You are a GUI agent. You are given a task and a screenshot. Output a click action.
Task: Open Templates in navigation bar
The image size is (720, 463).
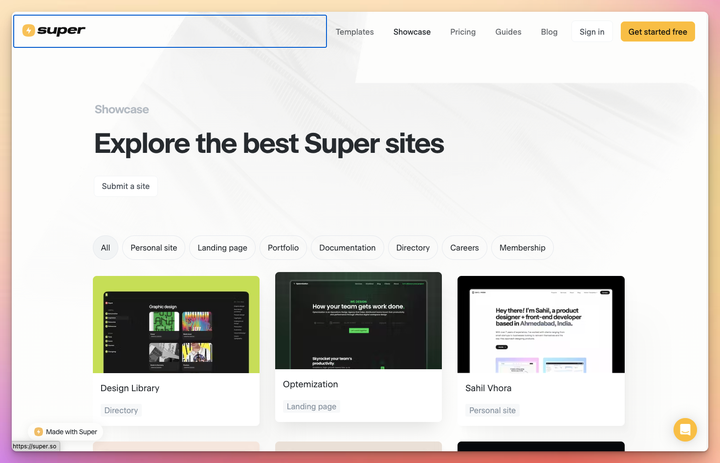(354, 32)
